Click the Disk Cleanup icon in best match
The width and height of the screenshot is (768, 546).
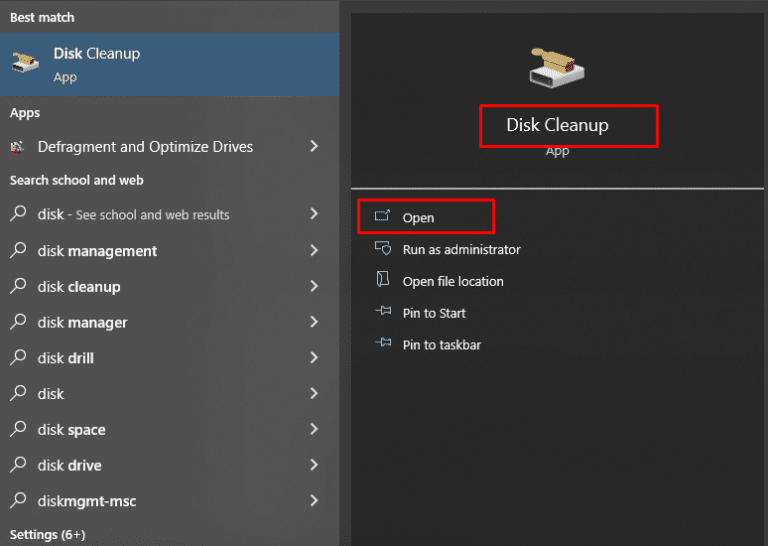click(x=25, y=63)
